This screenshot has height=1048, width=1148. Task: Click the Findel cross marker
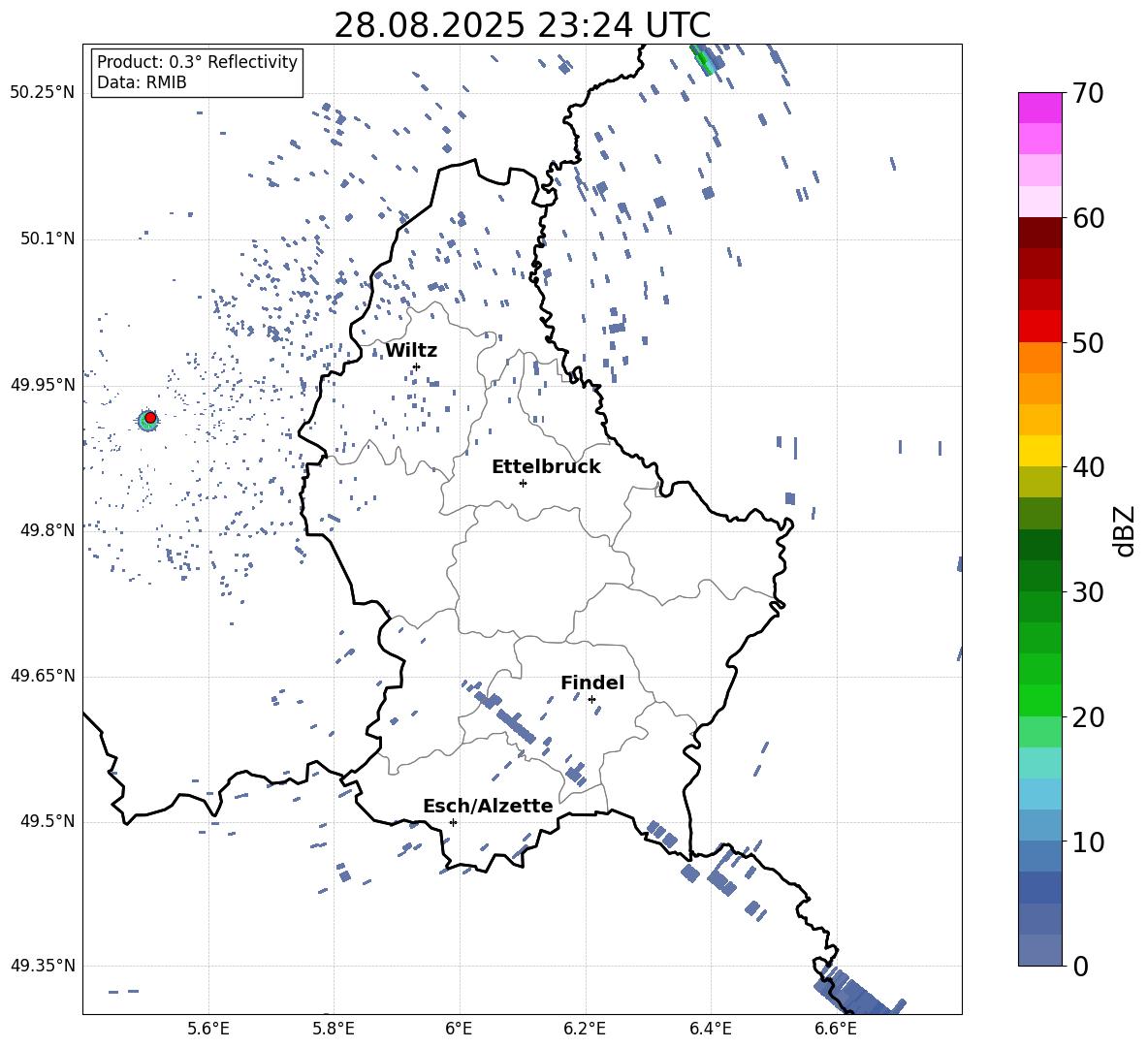(x=592, y=700)
